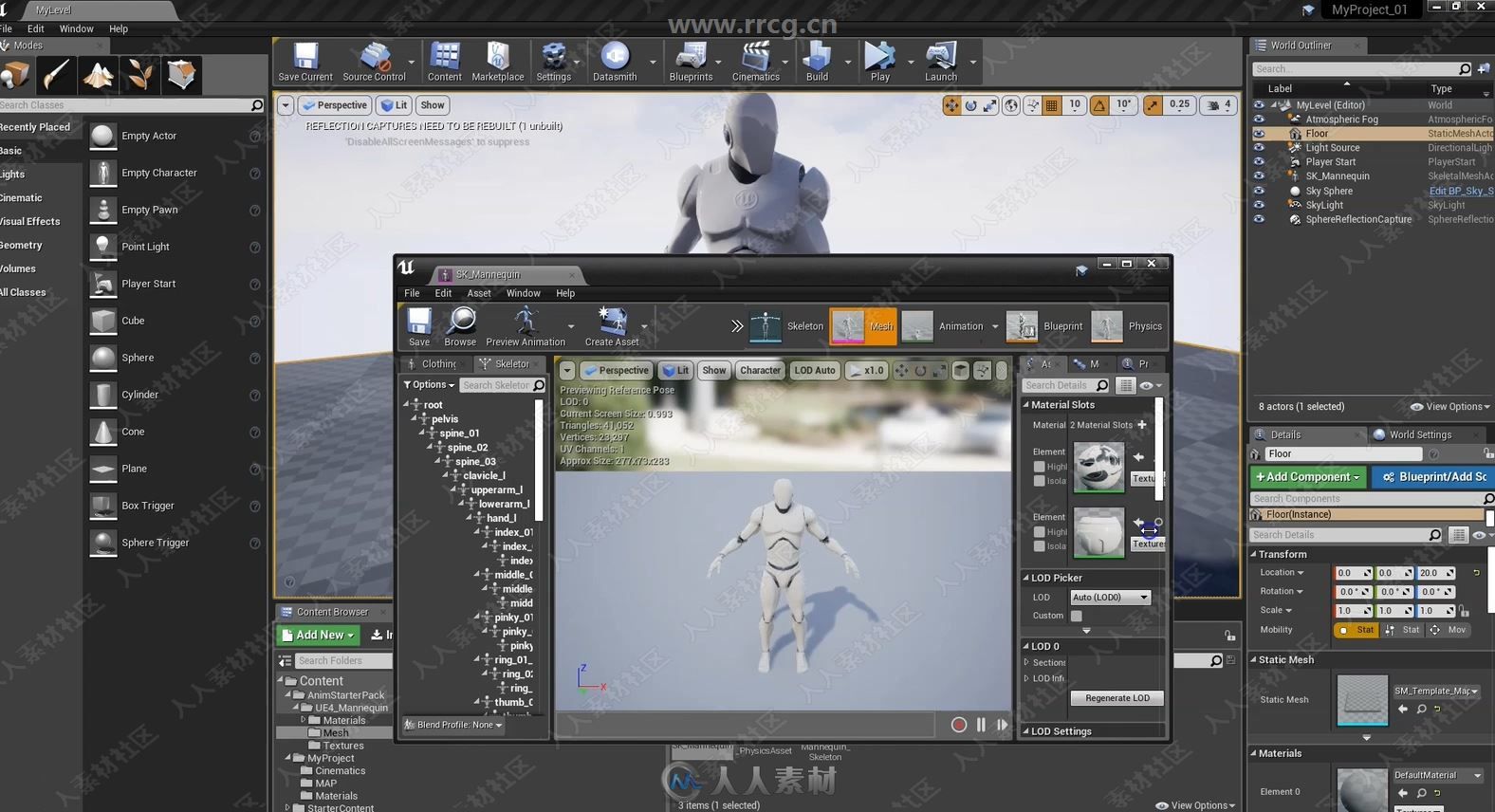
Task: Click record button in mesh preview
Action: pyautogui.click(x=959, y=725)
